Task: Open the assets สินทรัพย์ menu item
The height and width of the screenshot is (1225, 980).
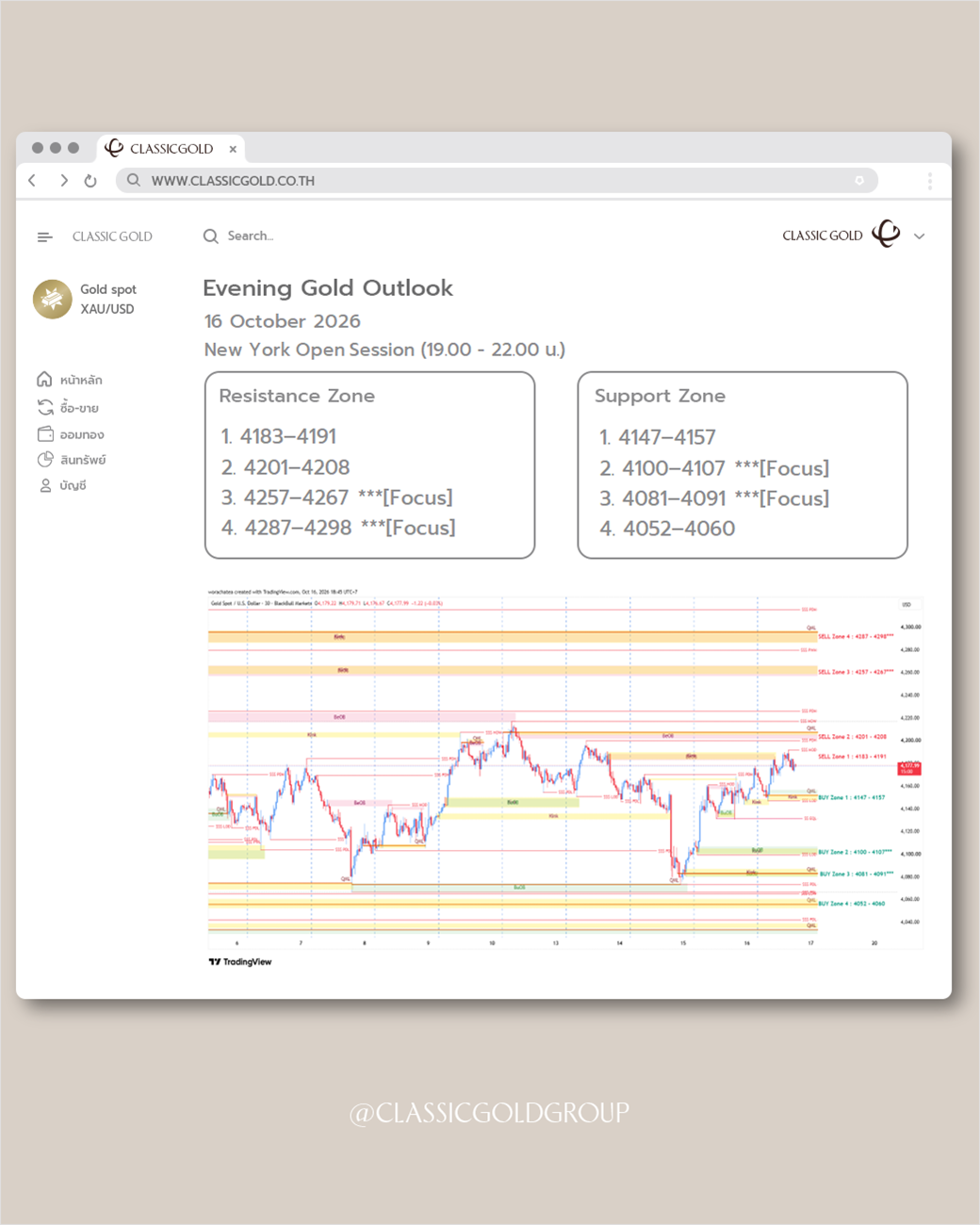Action: 72,460
